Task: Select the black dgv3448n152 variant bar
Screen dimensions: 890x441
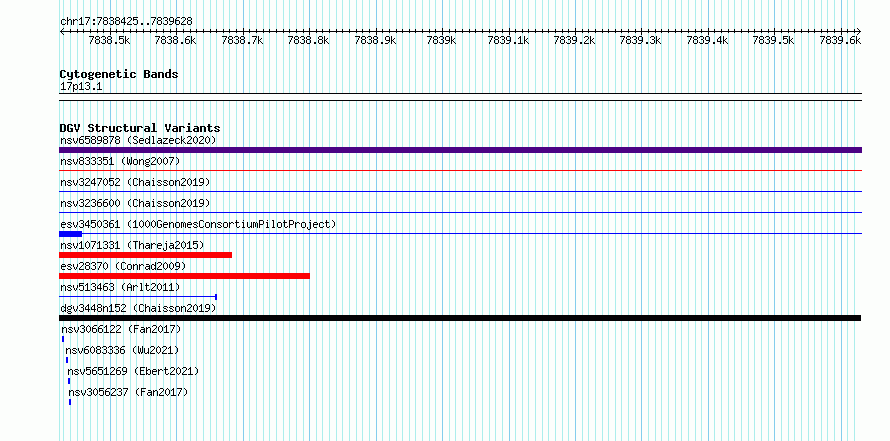Action: pyautogui.click(x=460, y=318)
